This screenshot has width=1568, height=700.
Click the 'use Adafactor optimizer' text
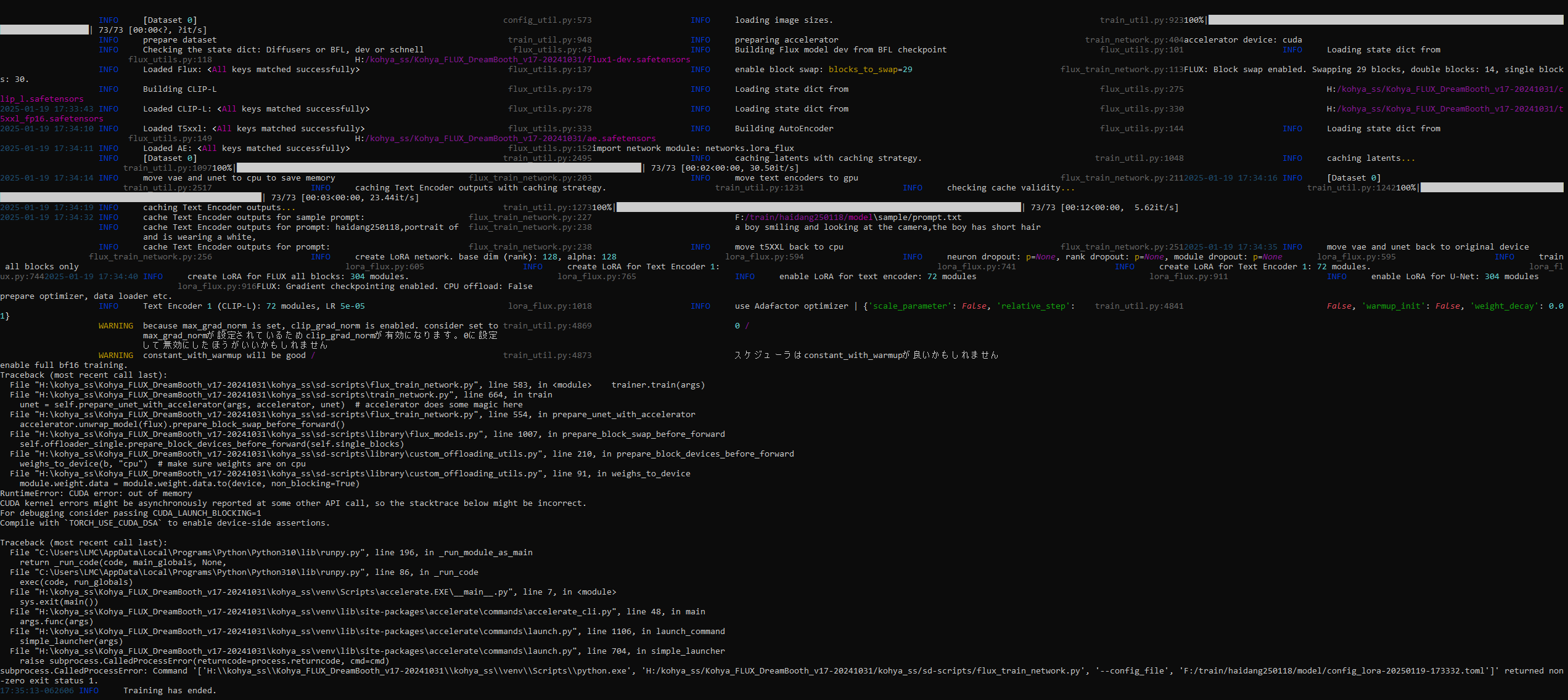pyautogui.click(x=791, y=306)
